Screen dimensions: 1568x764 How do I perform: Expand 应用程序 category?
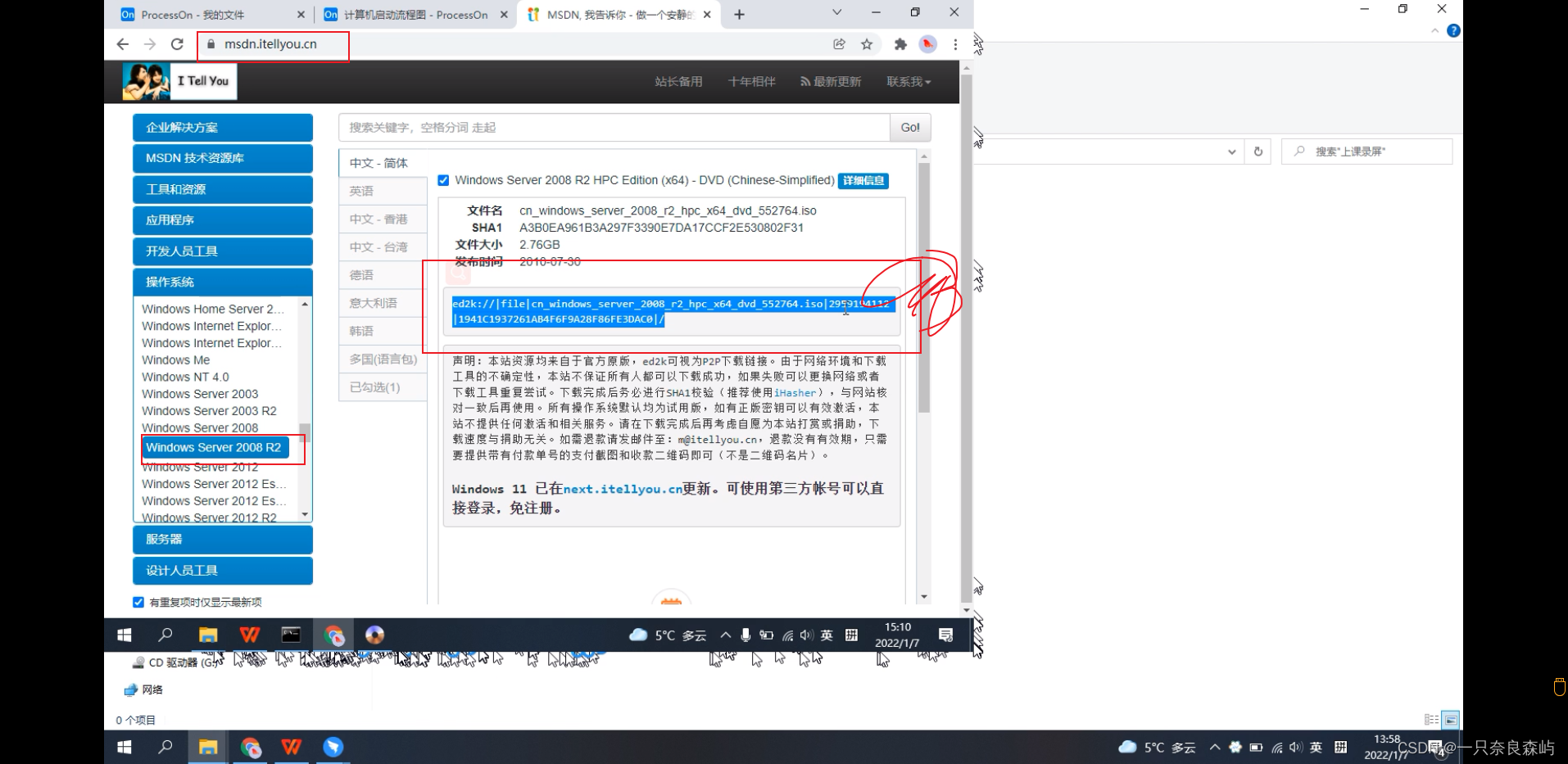(223, 220)
